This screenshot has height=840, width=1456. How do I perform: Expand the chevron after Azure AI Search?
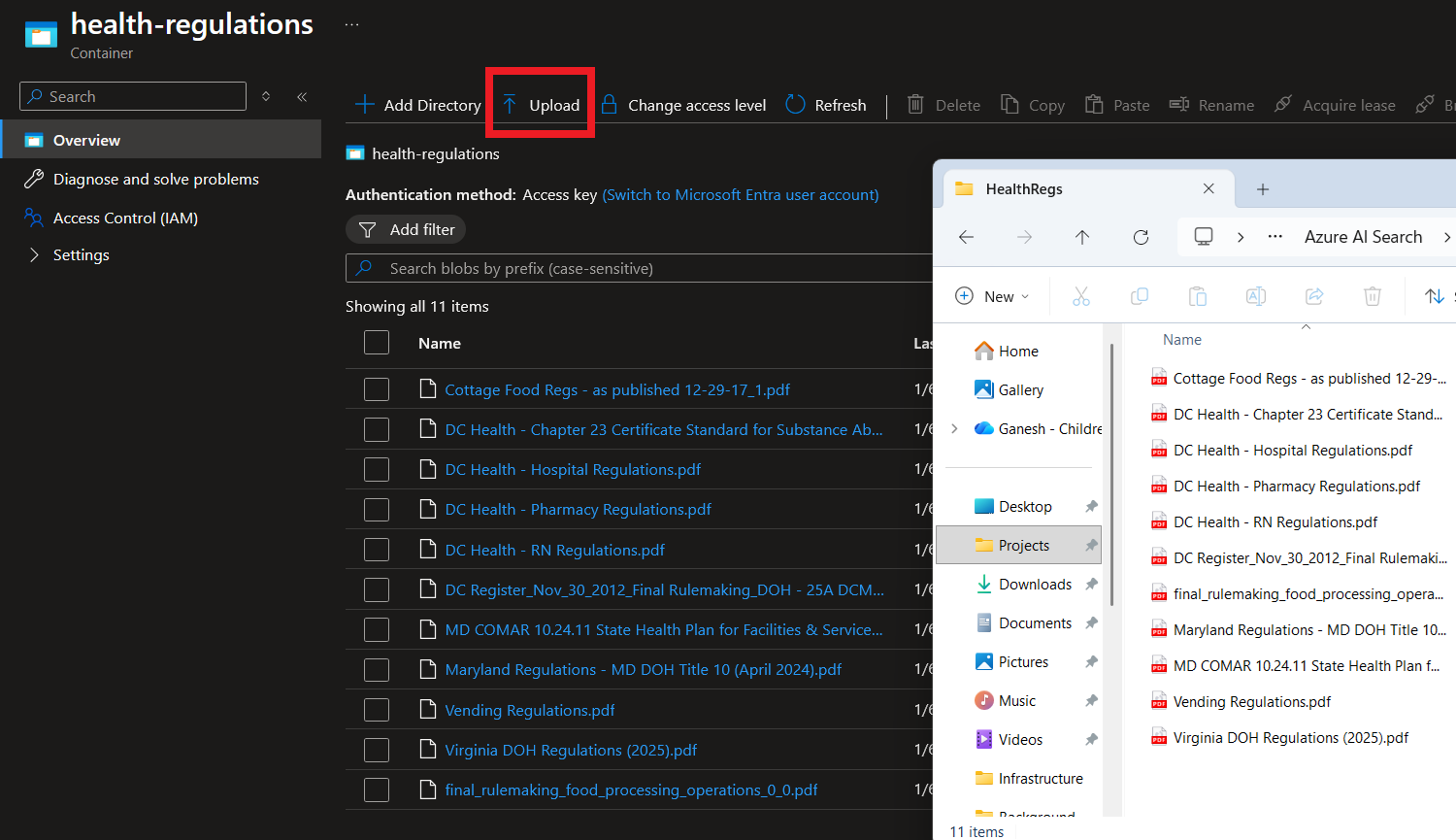1447,237
